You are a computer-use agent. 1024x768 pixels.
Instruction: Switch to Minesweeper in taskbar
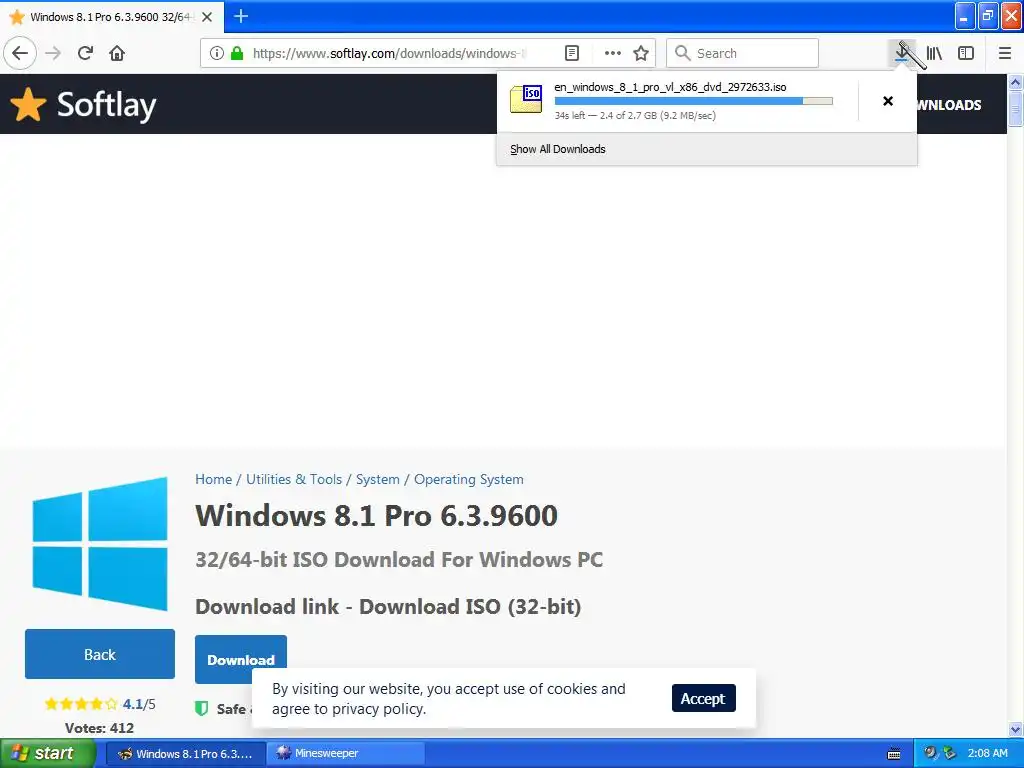pyautogui.click(x=346, y=753)
